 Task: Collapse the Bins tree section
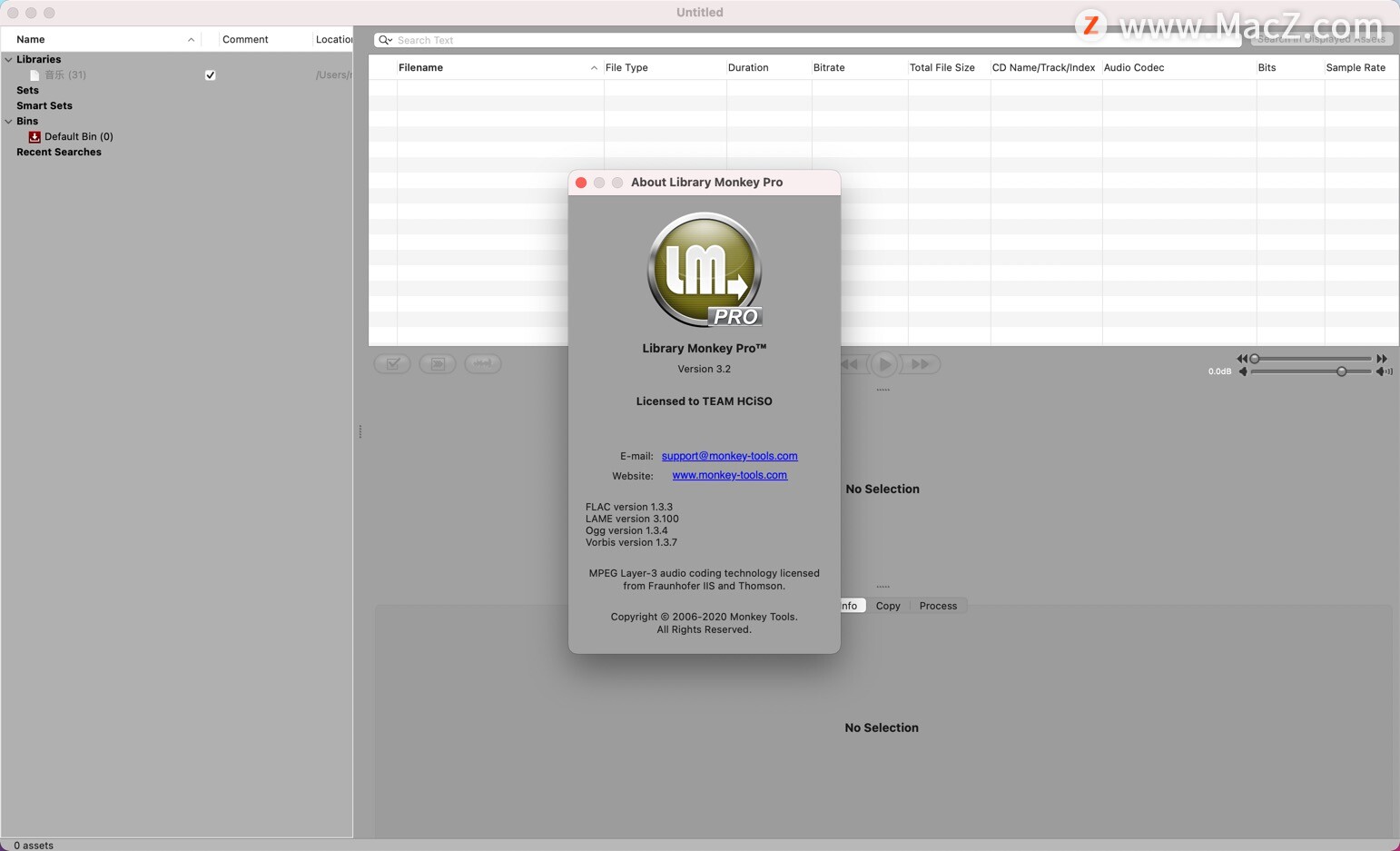click(9, 121)
